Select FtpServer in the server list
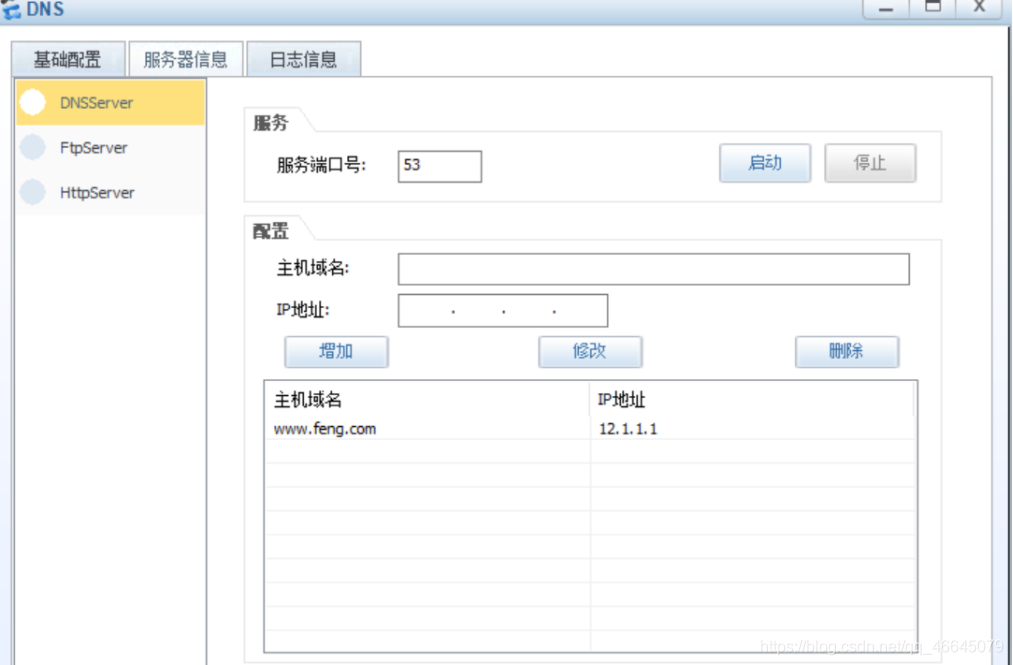Image resolution: width=1013 pixels, height=665 pixels. pyautogui.click(x=110, y=147)
